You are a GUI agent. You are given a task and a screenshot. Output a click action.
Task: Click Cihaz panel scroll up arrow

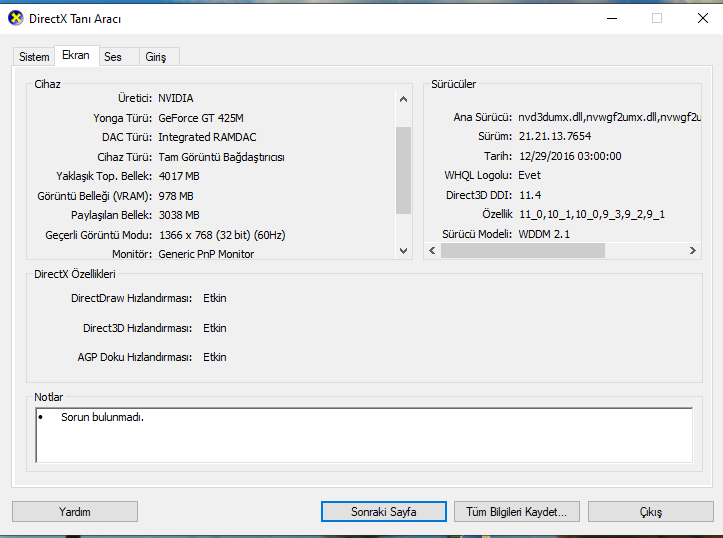403,99
